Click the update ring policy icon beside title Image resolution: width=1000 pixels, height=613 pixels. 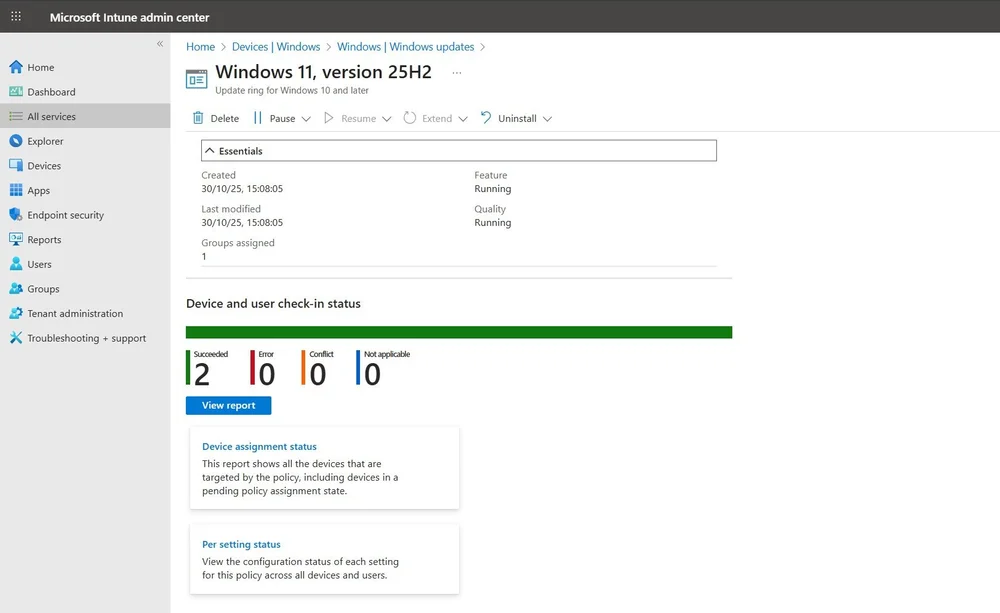coord(196,79)
